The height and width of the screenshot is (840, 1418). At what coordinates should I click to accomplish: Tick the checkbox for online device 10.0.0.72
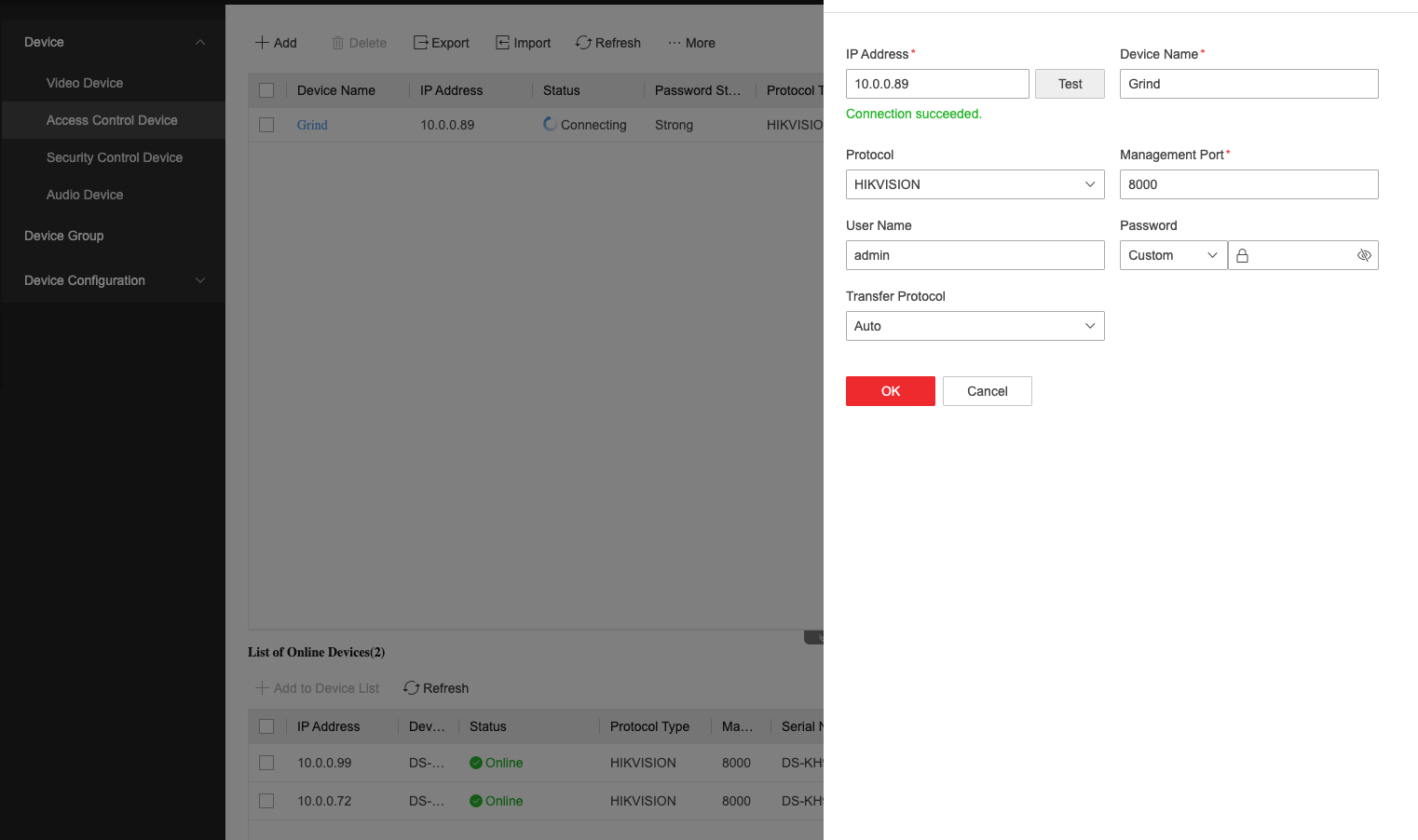click(x=266, y=801)
